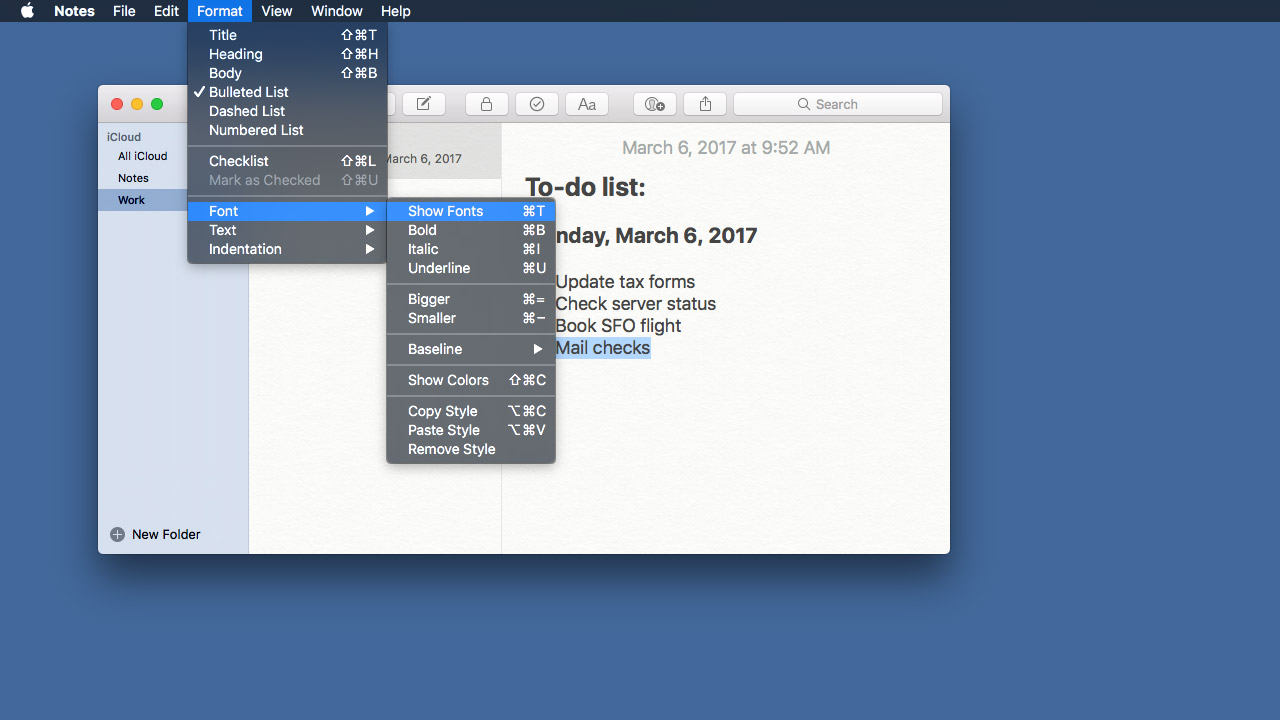Choose Body style
Image resolution: width=1280 pixels, height=720 pixels.
pos(287,73)
